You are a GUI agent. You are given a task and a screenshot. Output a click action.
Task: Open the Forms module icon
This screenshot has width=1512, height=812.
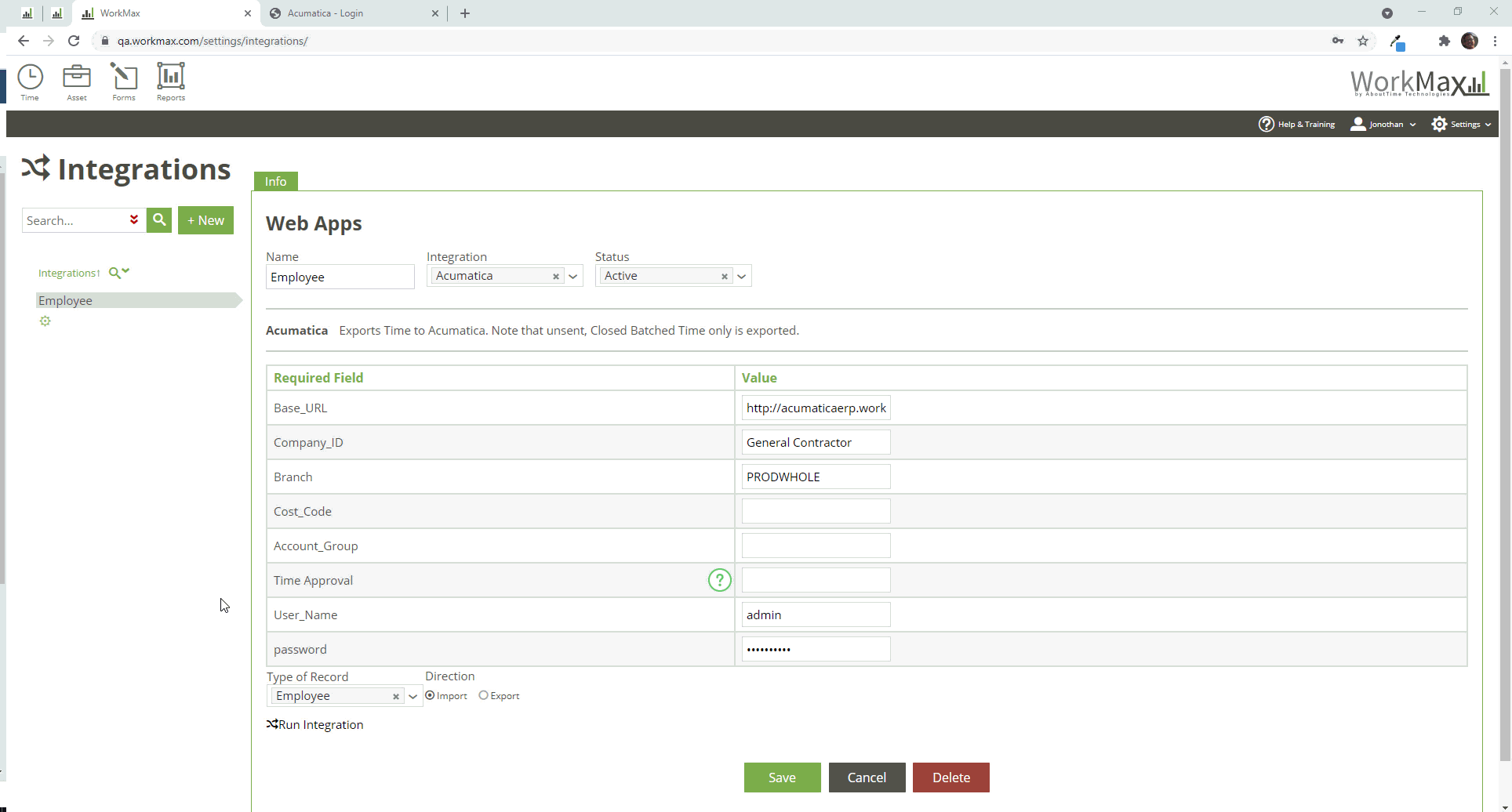coord(124,82)
